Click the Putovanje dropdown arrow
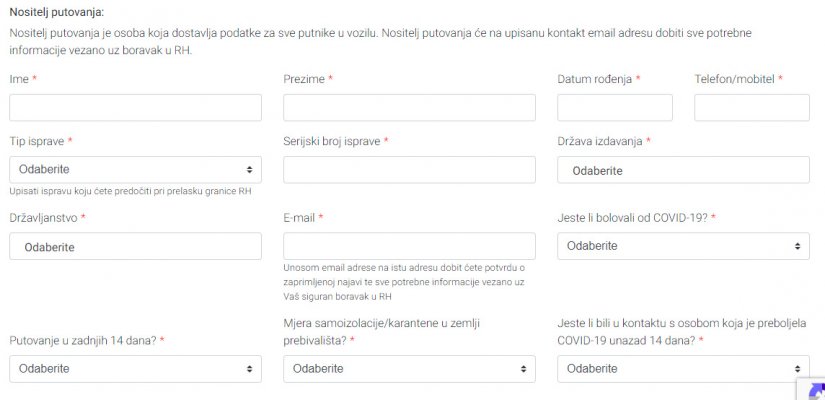825x400 pixels. coord(248,369)
